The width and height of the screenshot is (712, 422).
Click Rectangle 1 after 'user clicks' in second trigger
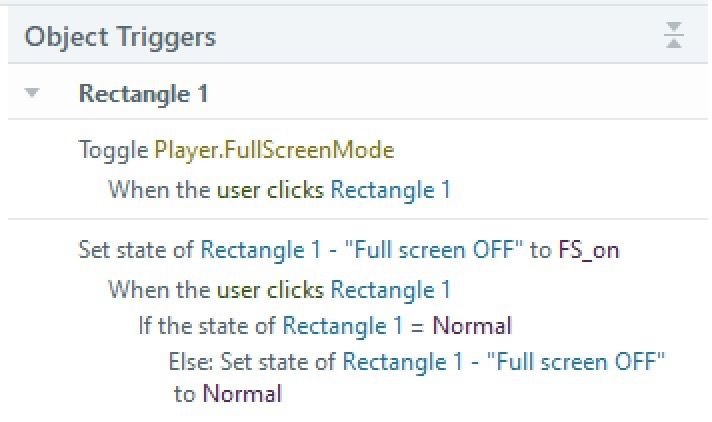point(390,290)
